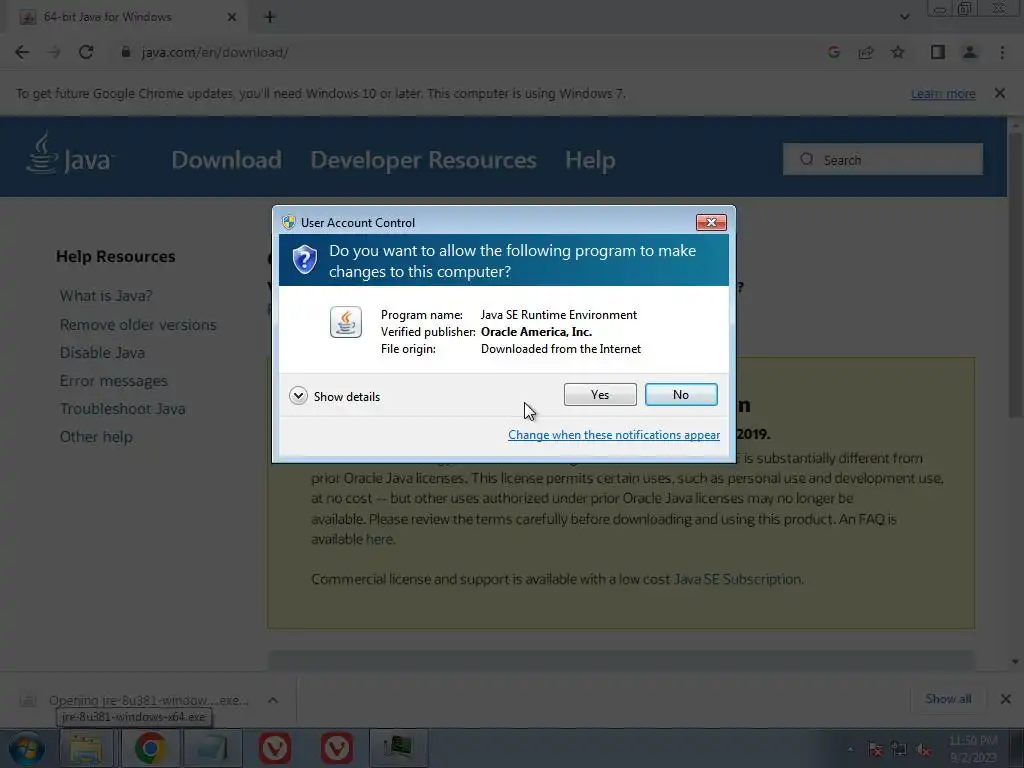This screenshot has height=768, width=1024.
Task: Open Developer Resources menu
Action: coord(423,160)
